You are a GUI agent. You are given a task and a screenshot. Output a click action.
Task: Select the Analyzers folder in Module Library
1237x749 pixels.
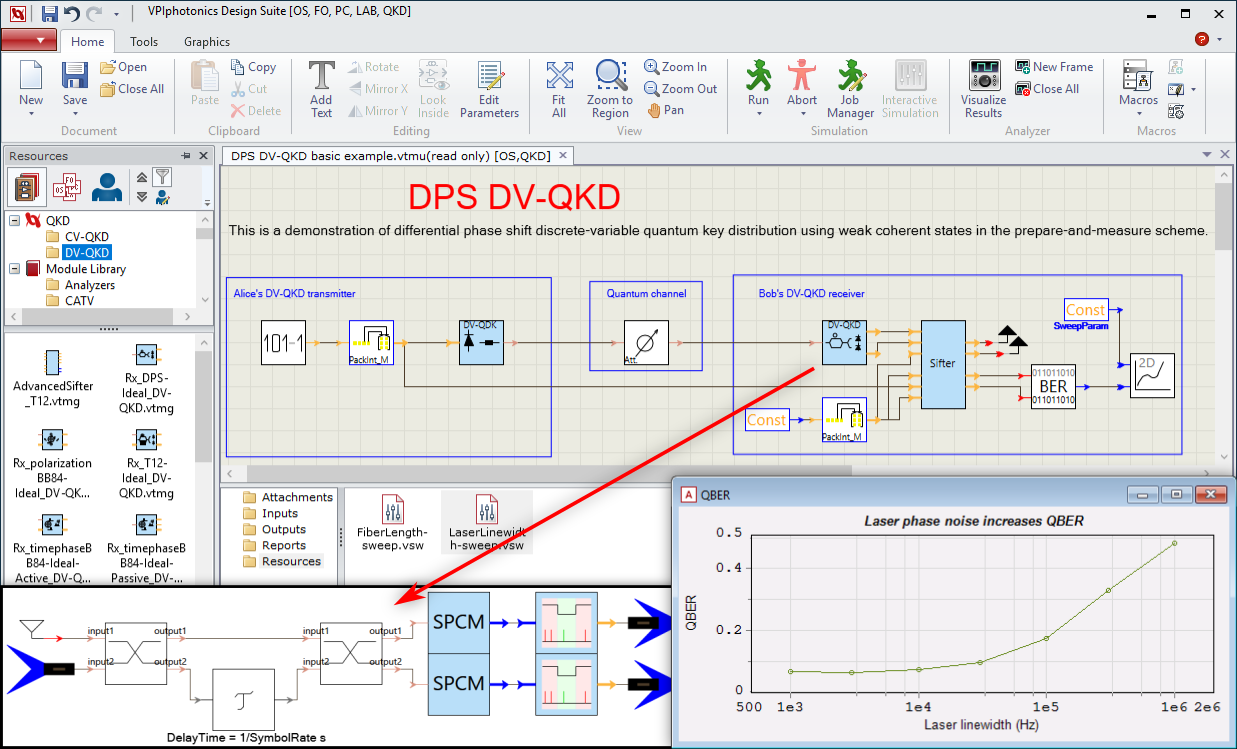point(80,285)
